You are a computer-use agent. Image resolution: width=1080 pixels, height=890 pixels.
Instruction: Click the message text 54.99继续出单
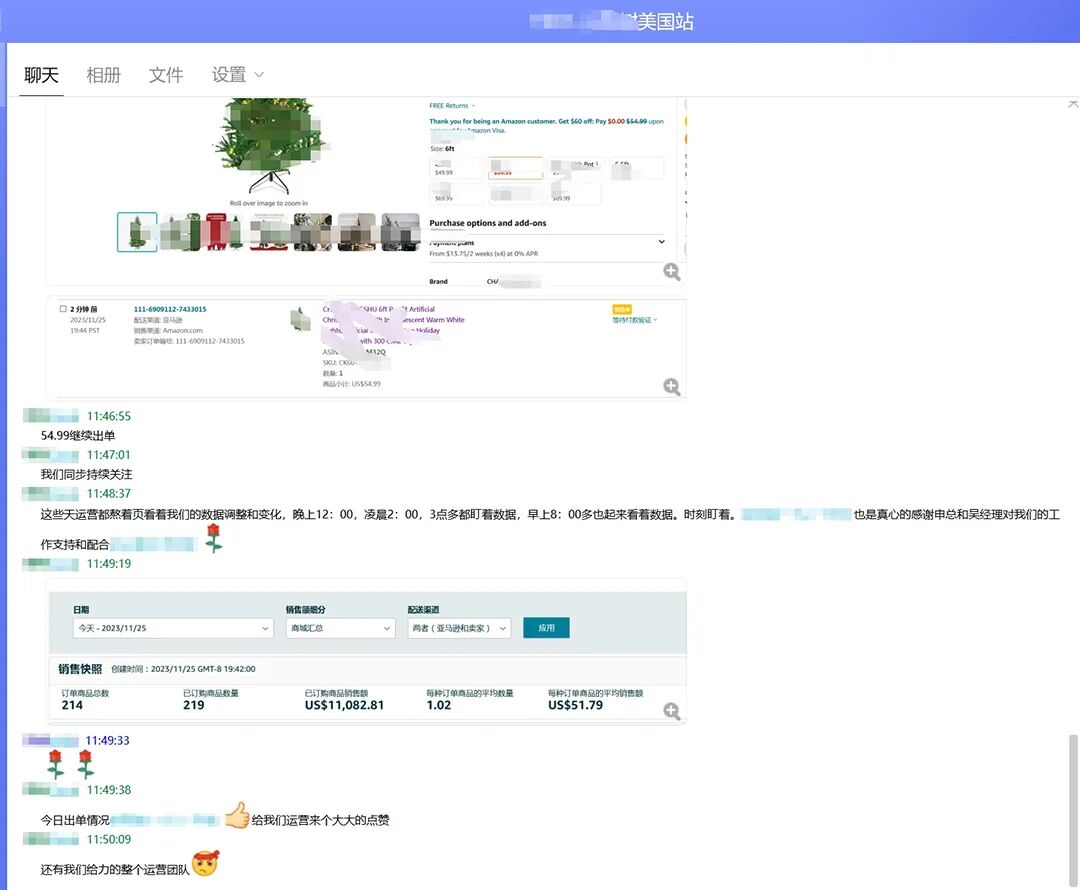pyautogui.click(x=78, y=435)
